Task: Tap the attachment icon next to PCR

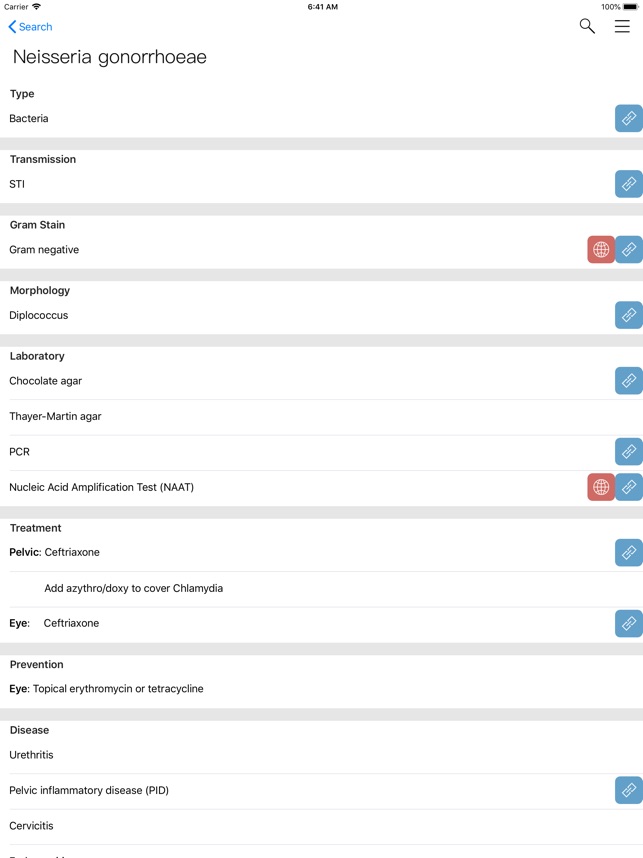Action: click(628, 451)
